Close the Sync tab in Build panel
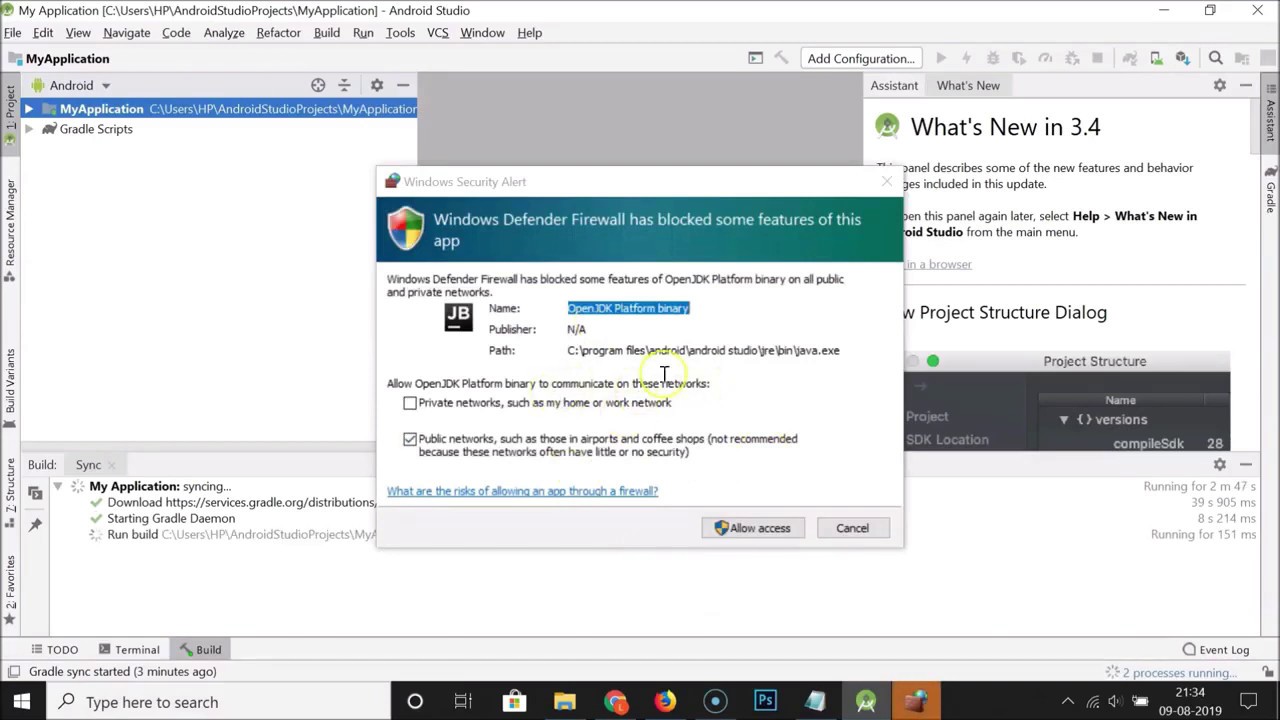Image resolution: width=1280 pixels, height=720 pixels. pyautogui.click(x=112, y=465)
